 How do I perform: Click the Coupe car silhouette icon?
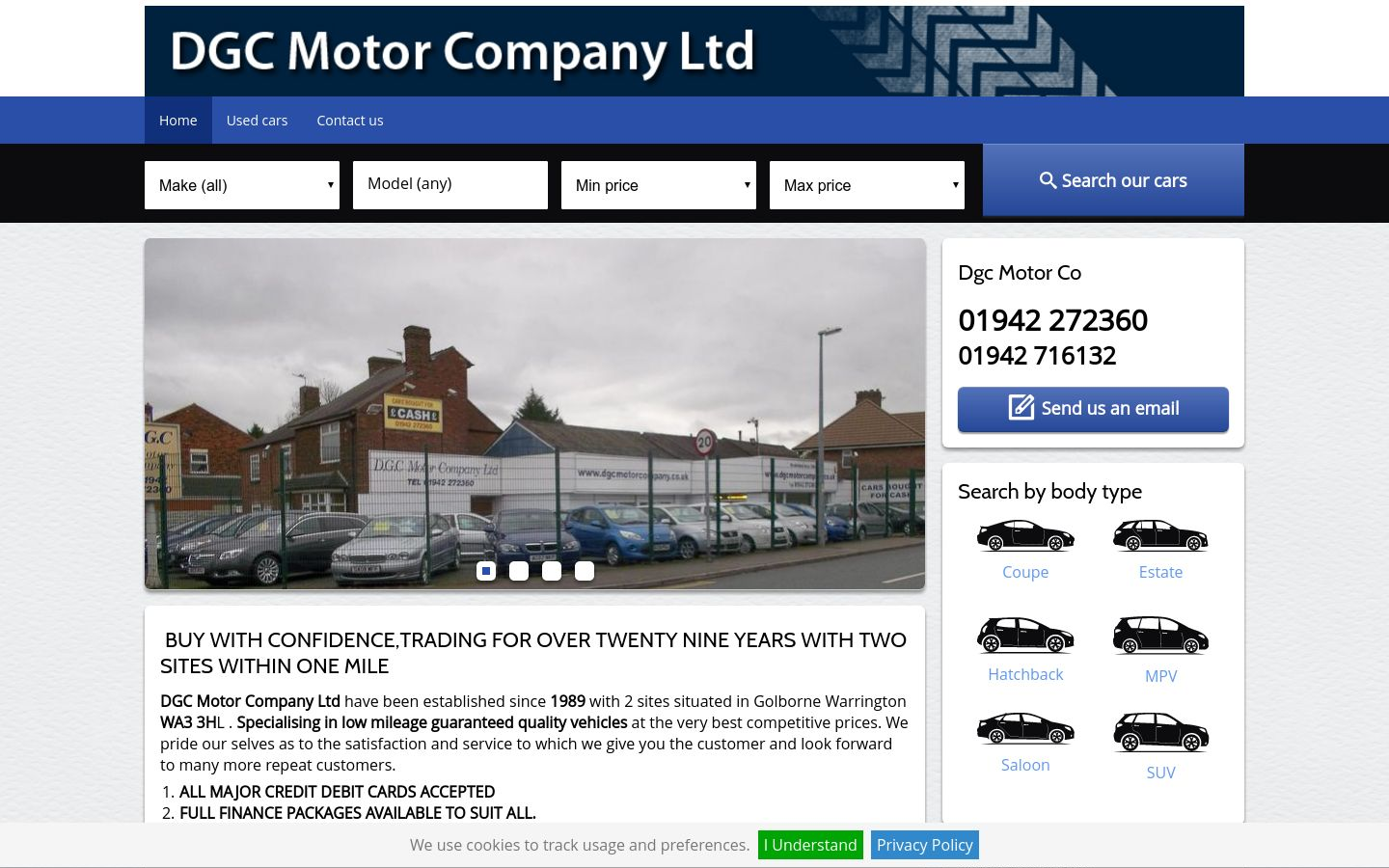[x=1025, y=535]
